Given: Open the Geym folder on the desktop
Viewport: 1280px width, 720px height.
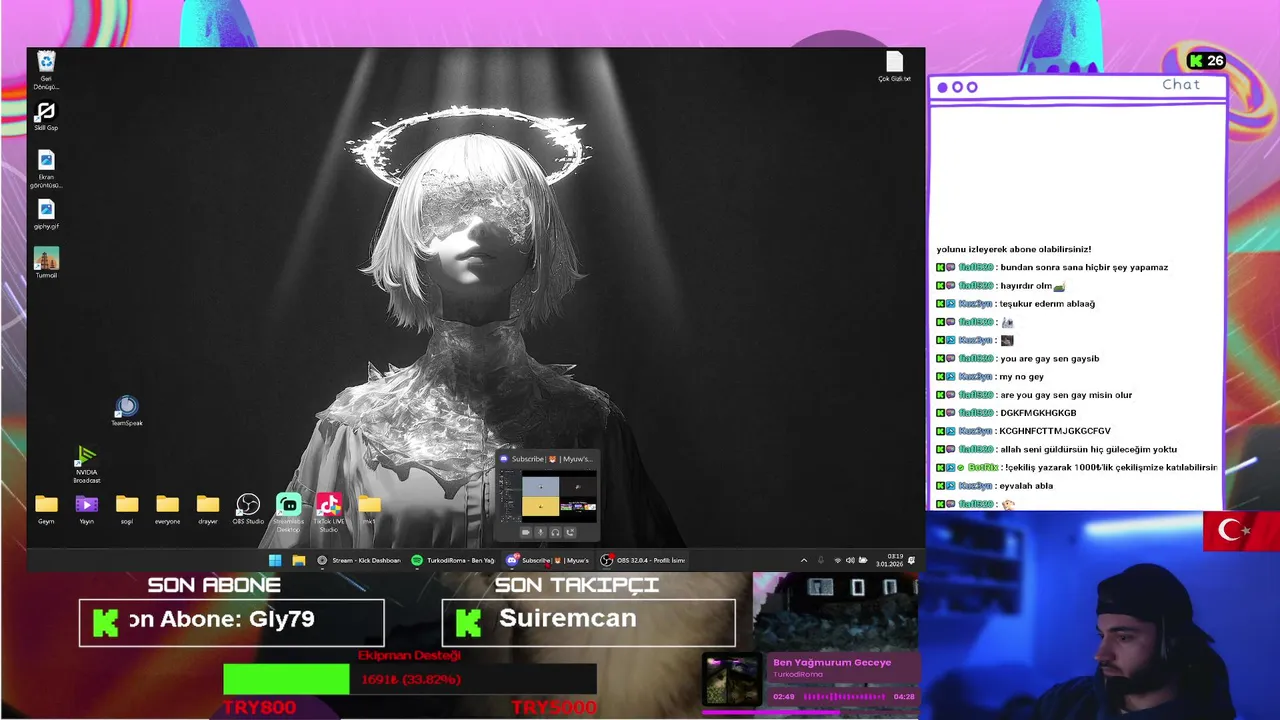Looking at the screenshot, I should [x=46, y=509].
